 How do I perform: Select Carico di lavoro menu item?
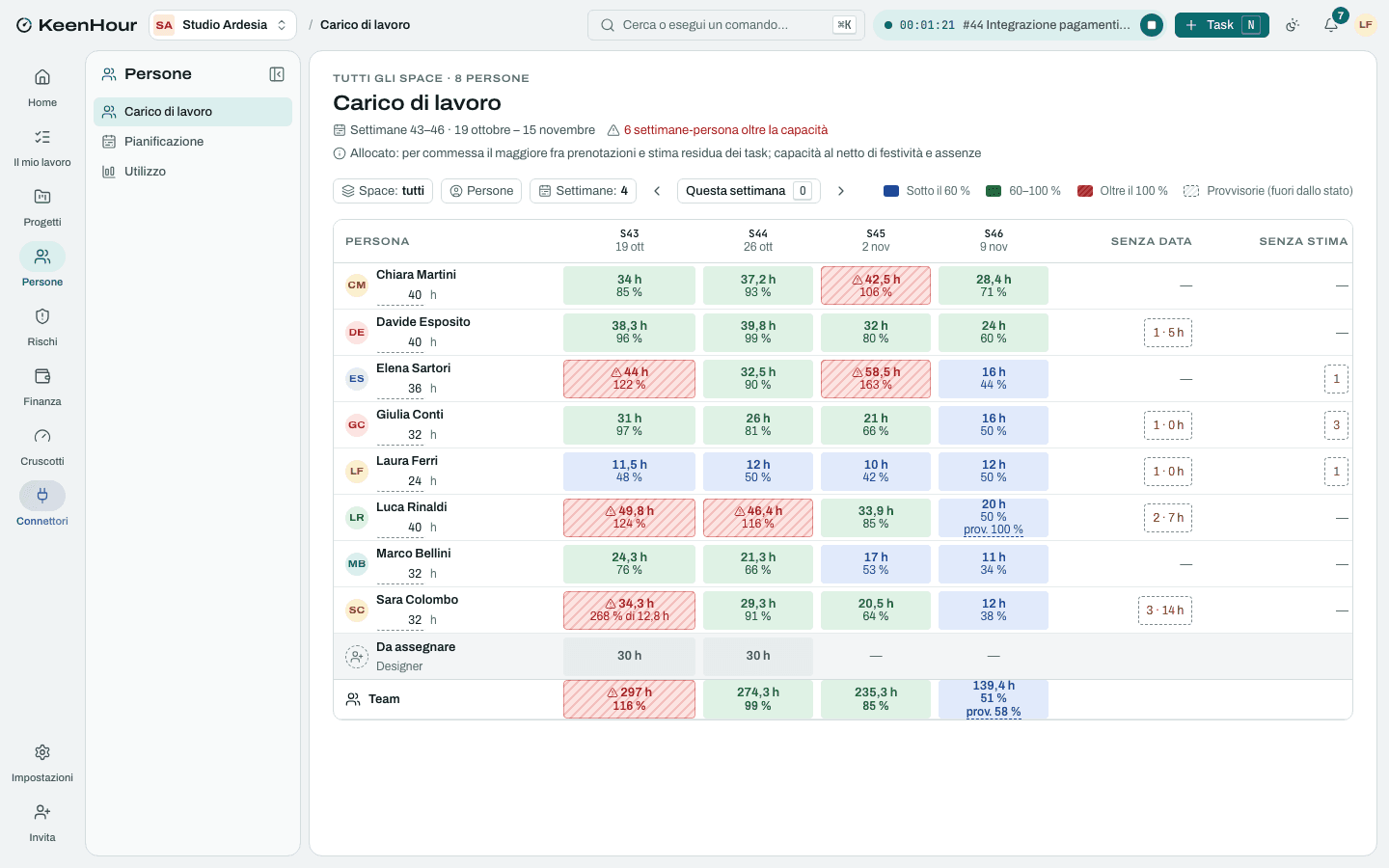pyautogui.click(x=193, y=112)
